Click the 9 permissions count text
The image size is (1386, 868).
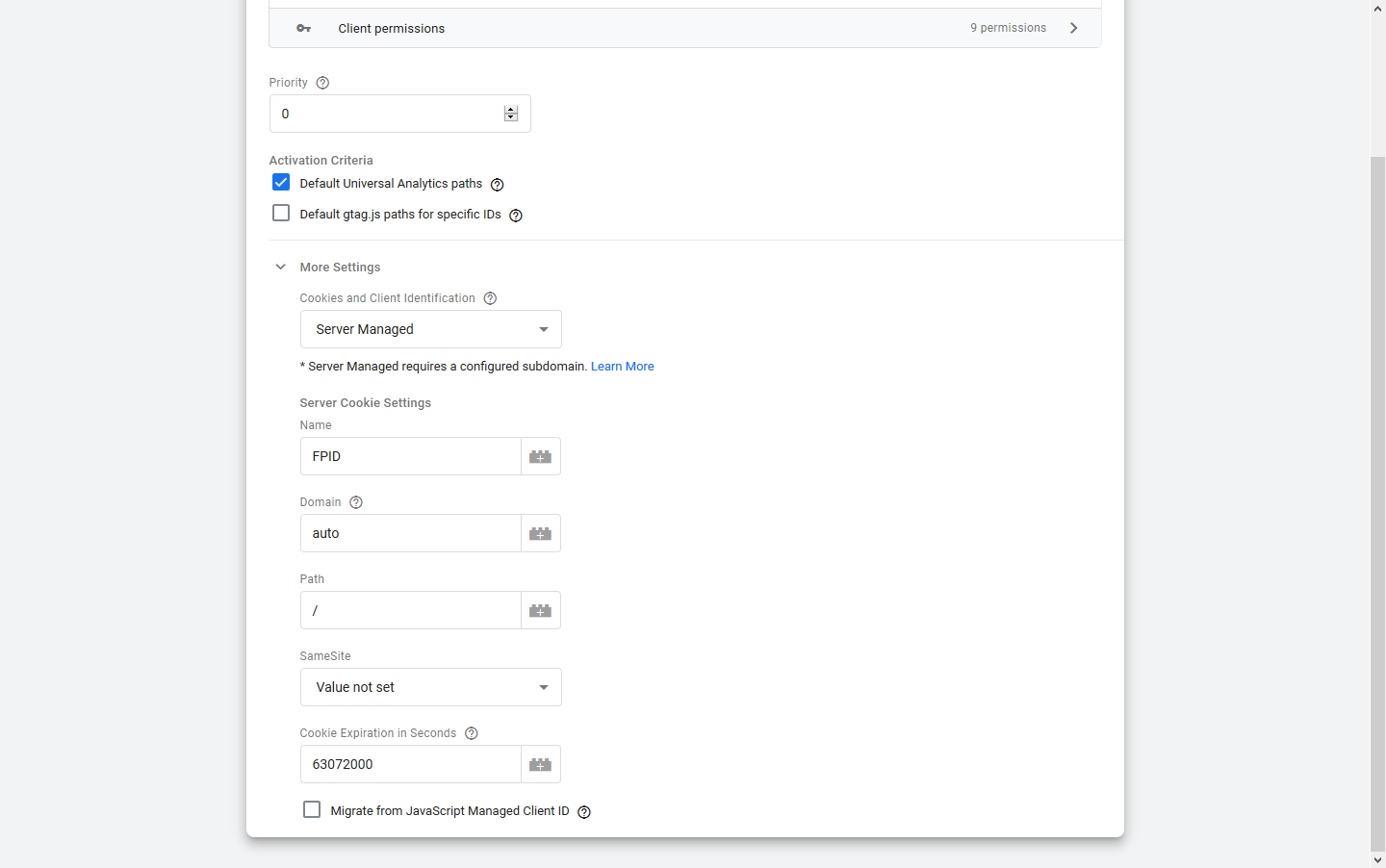point(1008,28)
